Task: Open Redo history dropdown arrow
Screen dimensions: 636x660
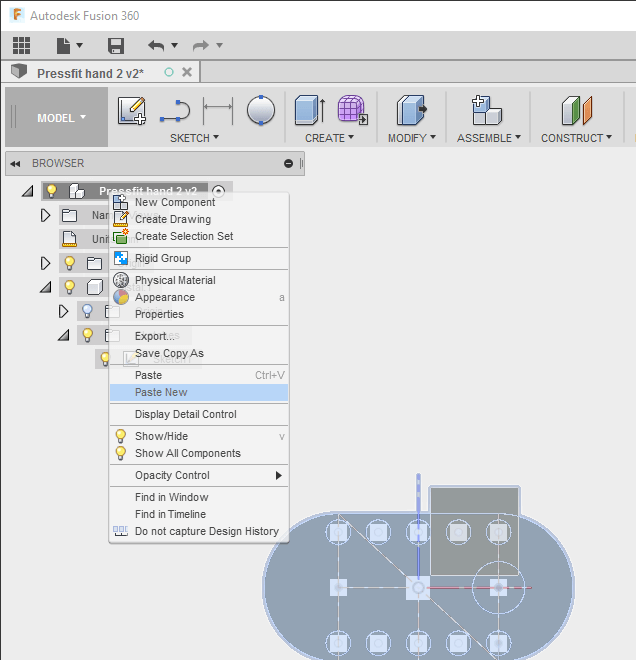Action: click(x=219, y=45)
